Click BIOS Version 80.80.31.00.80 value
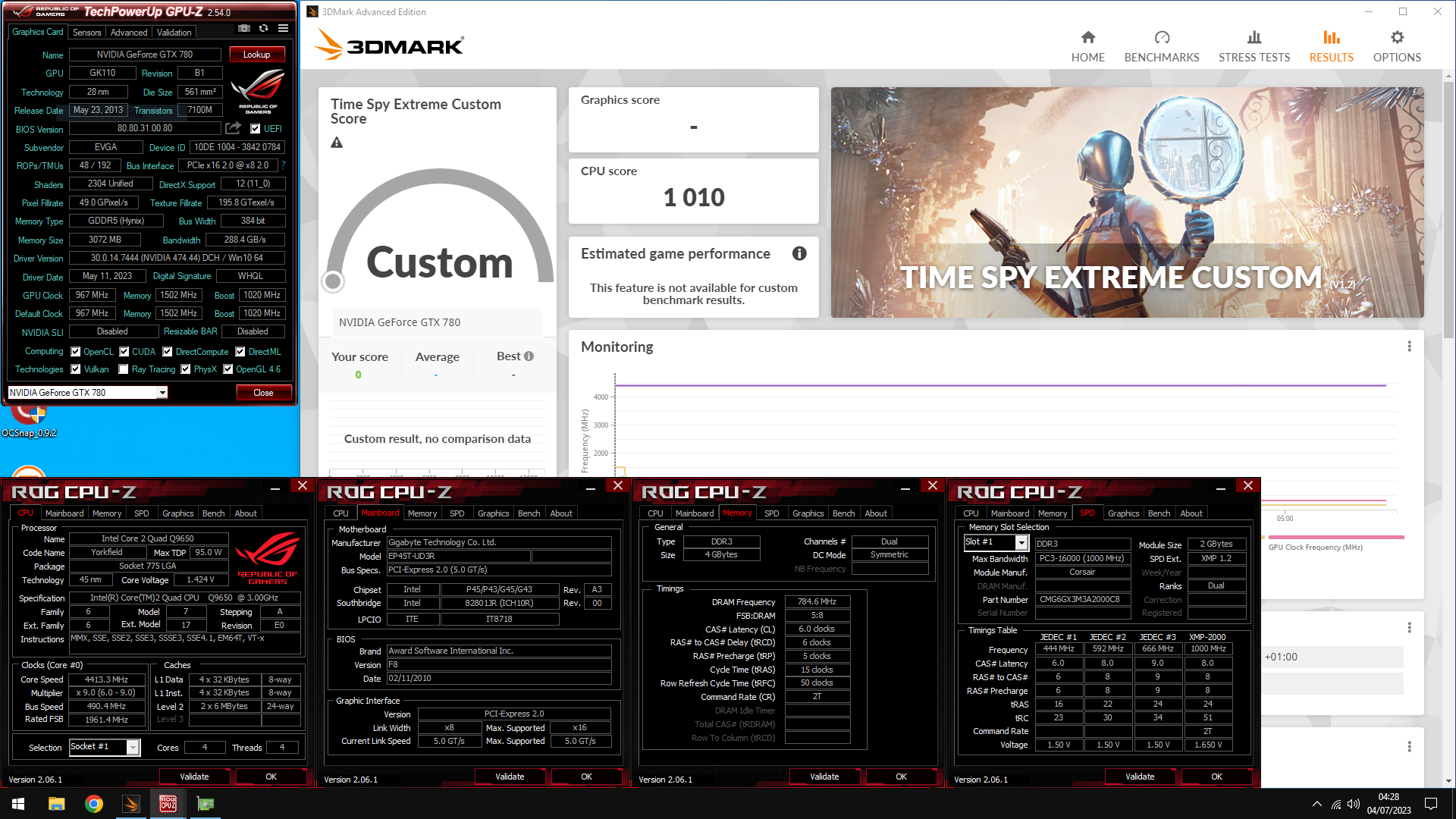Viewport: 1456px width, 819px height. coord(145,129)
